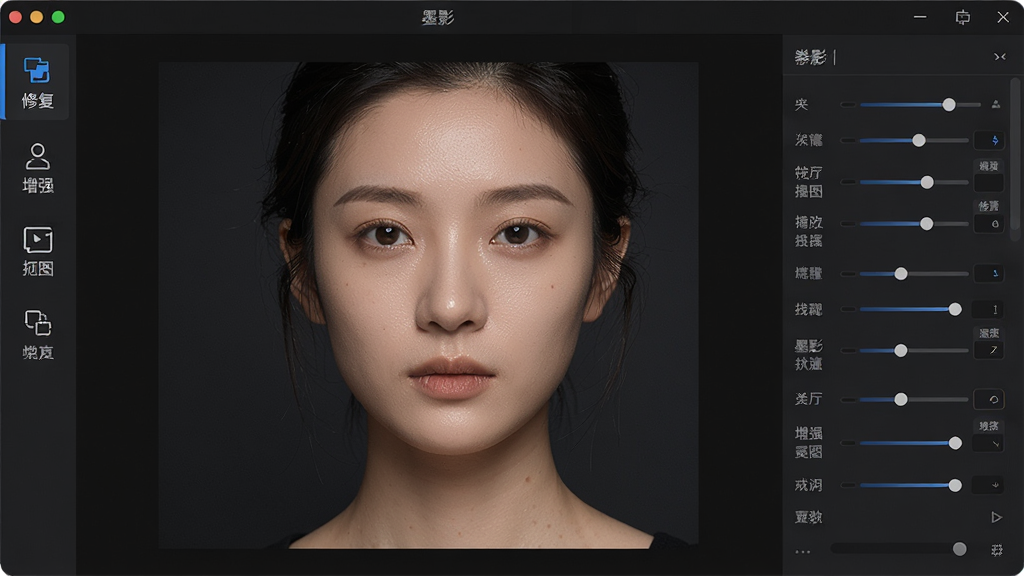Select the 修复 repair tool in sidebar
The height and width of the screenshot is (576, 1024).
[37, 82]
